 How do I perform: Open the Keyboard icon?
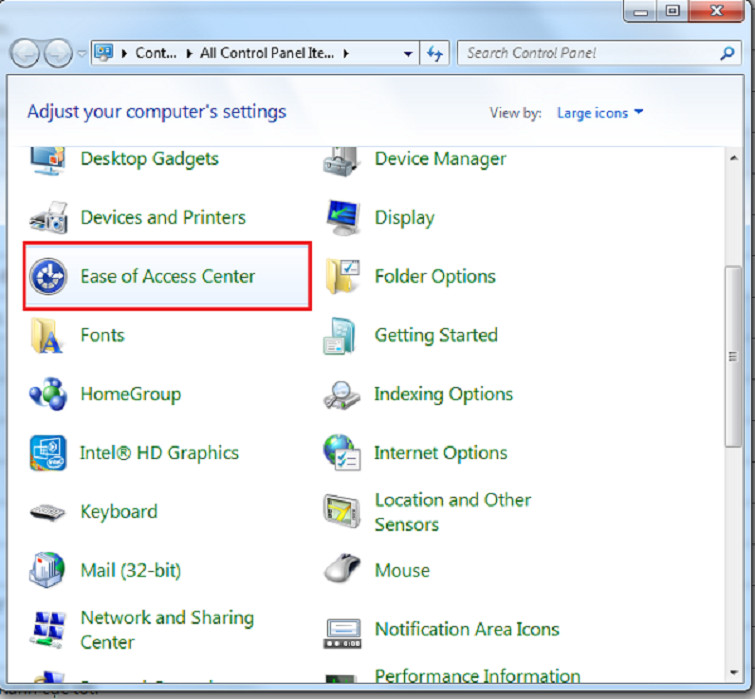47,512
